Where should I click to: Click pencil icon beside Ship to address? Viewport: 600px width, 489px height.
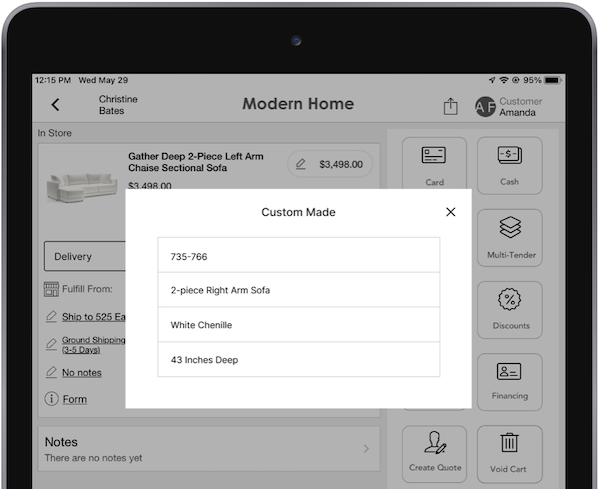tap(51, 316)
